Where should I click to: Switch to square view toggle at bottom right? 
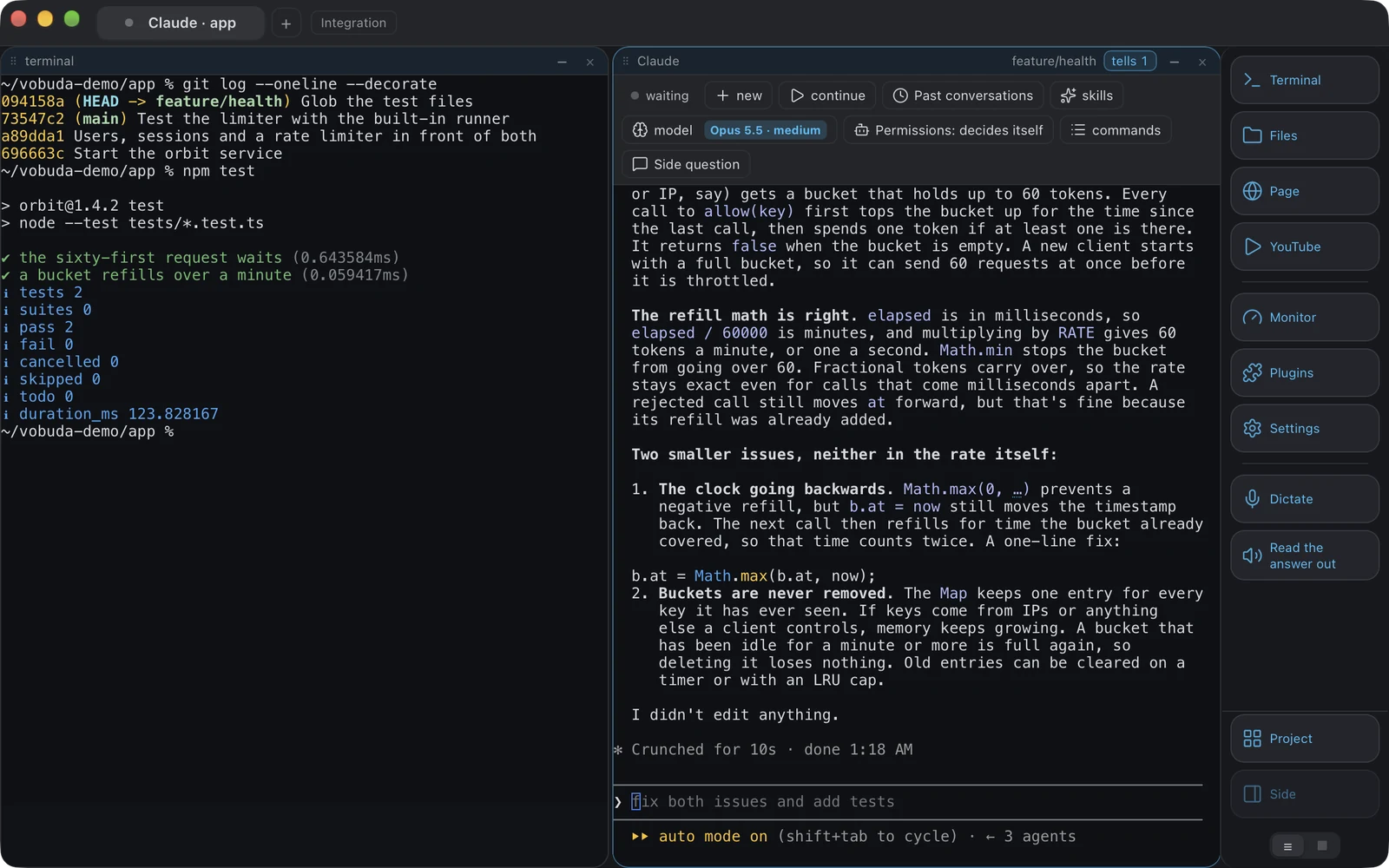[1322, 845]
